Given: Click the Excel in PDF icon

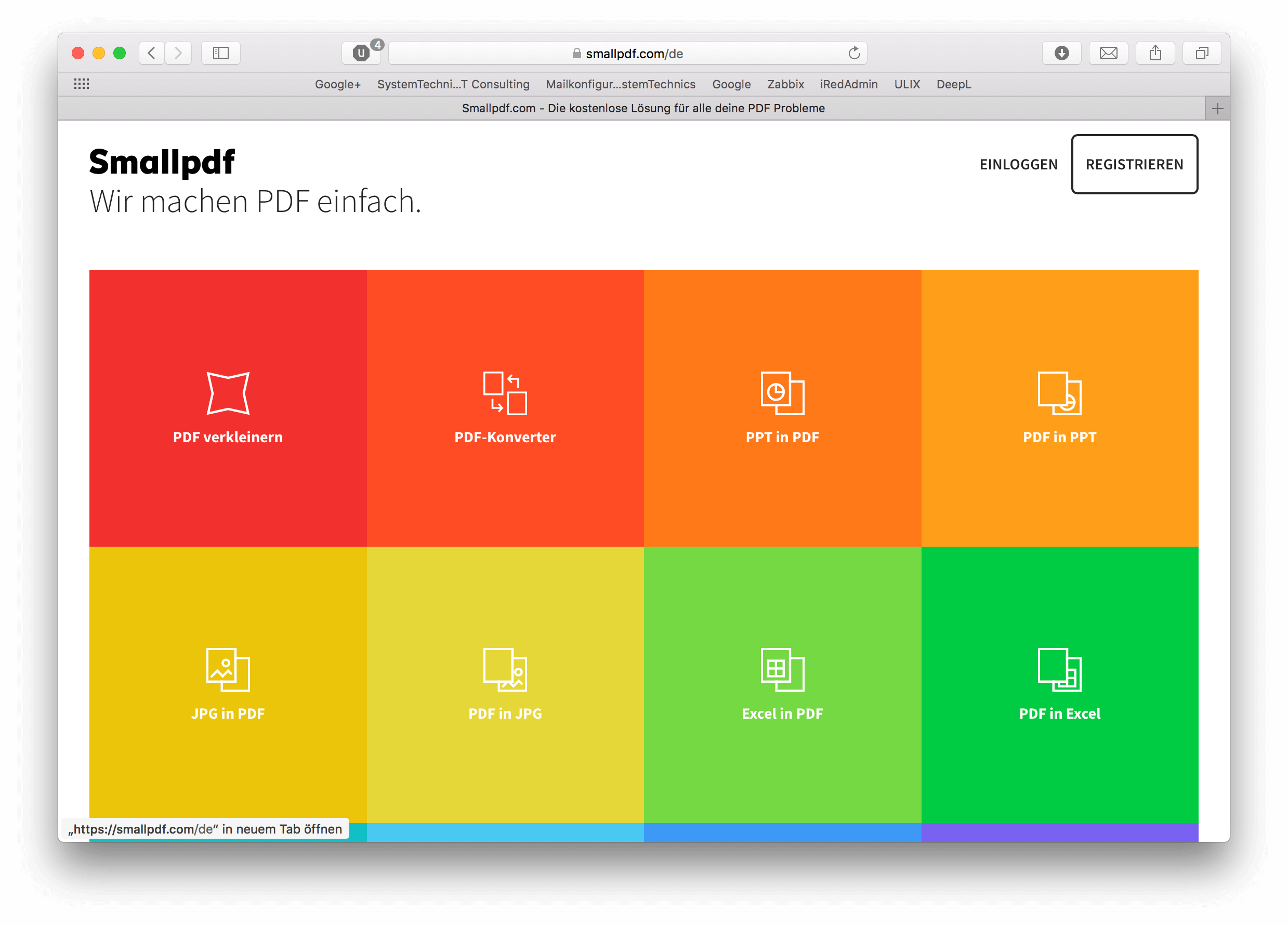Looking at the screenshot, I should point(782,669).
